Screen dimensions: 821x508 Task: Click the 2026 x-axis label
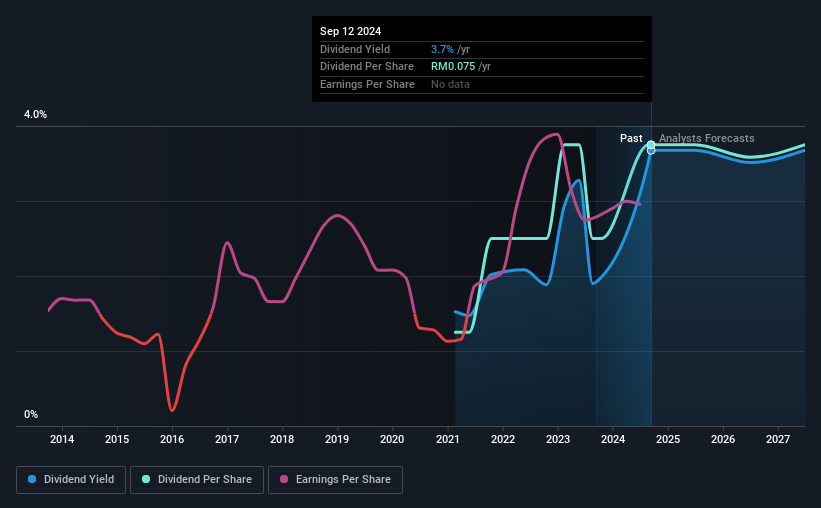point(723,439)
